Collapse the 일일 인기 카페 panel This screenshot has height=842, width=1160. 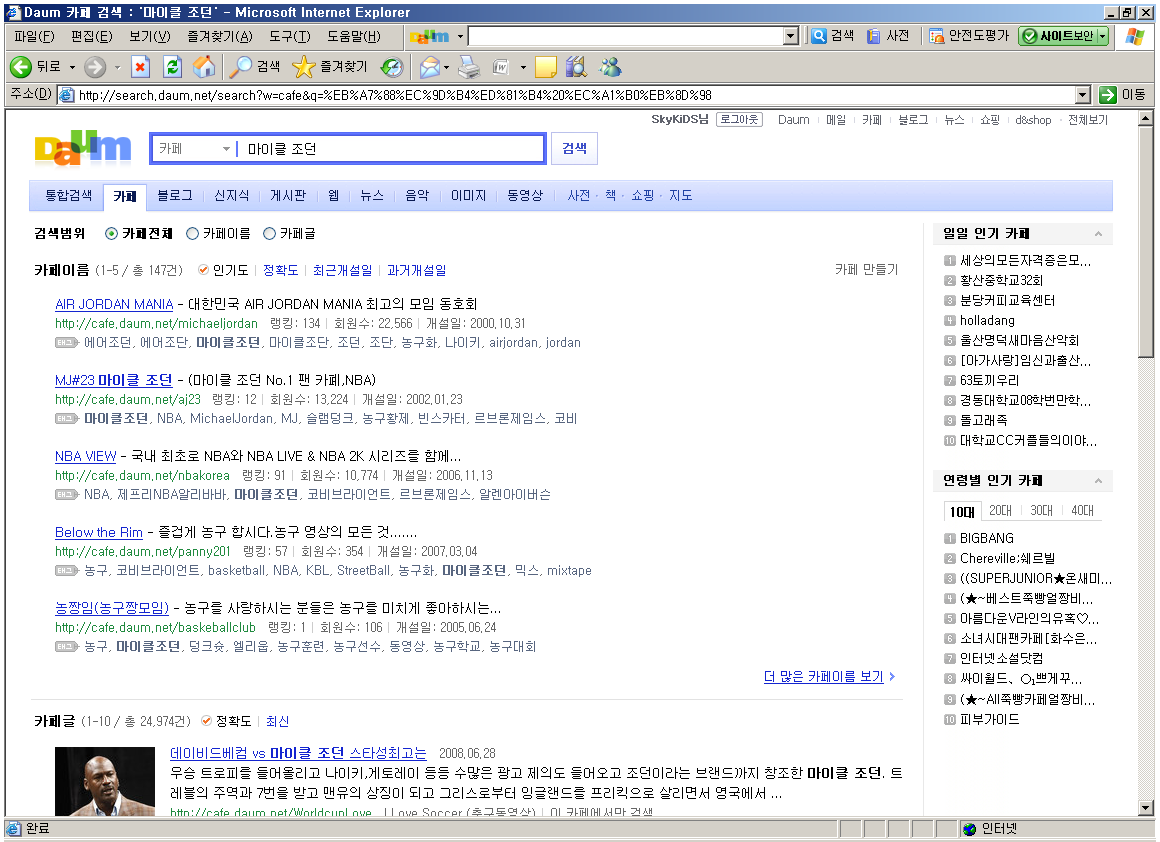pyautogui.click(x=1099, y=234)
